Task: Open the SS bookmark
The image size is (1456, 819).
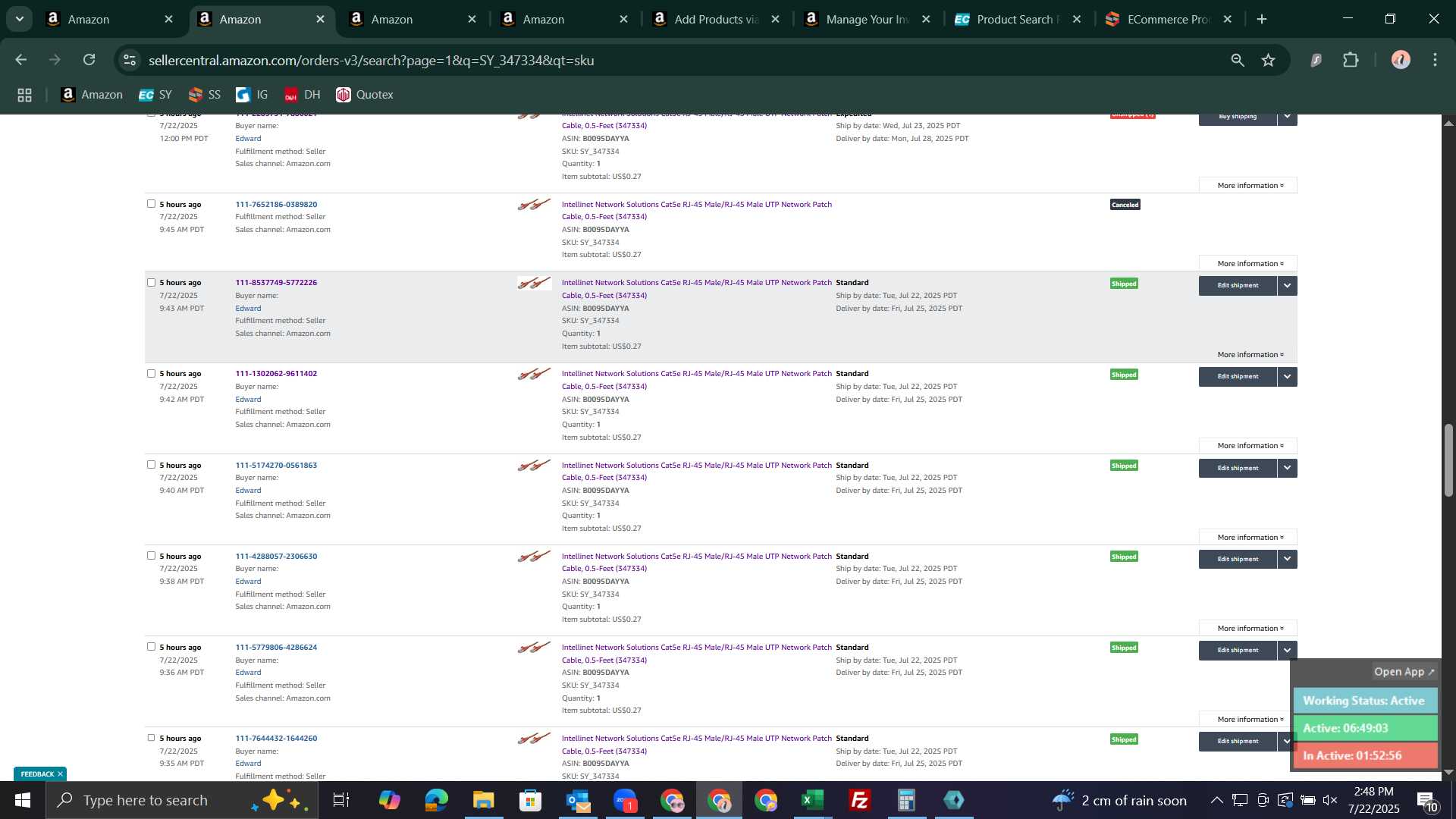Action: (x=204, y=95)
